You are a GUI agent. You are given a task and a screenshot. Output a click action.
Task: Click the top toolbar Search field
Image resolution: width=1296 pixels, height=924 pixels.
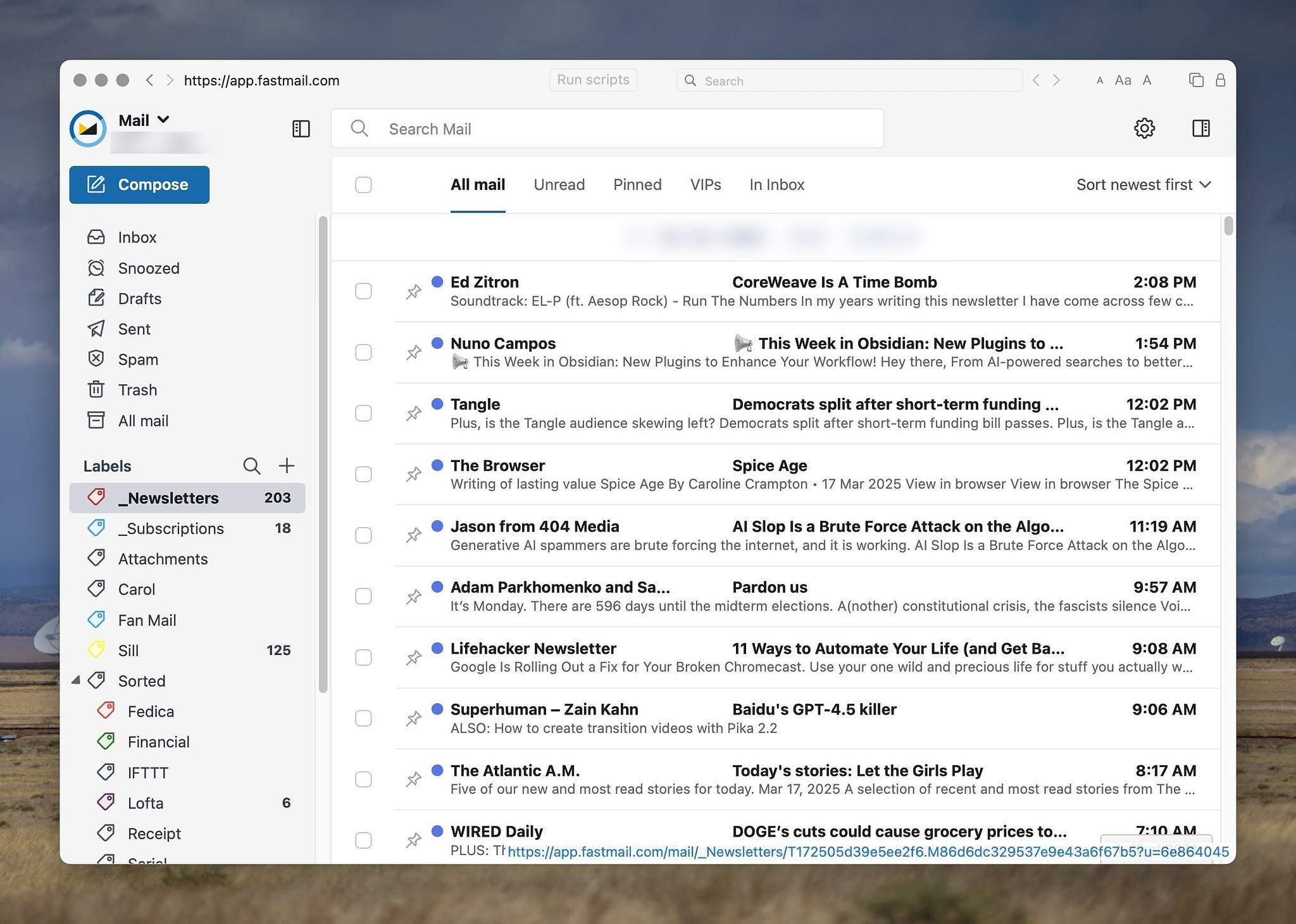pyautogui.click(x=849, y=80)
